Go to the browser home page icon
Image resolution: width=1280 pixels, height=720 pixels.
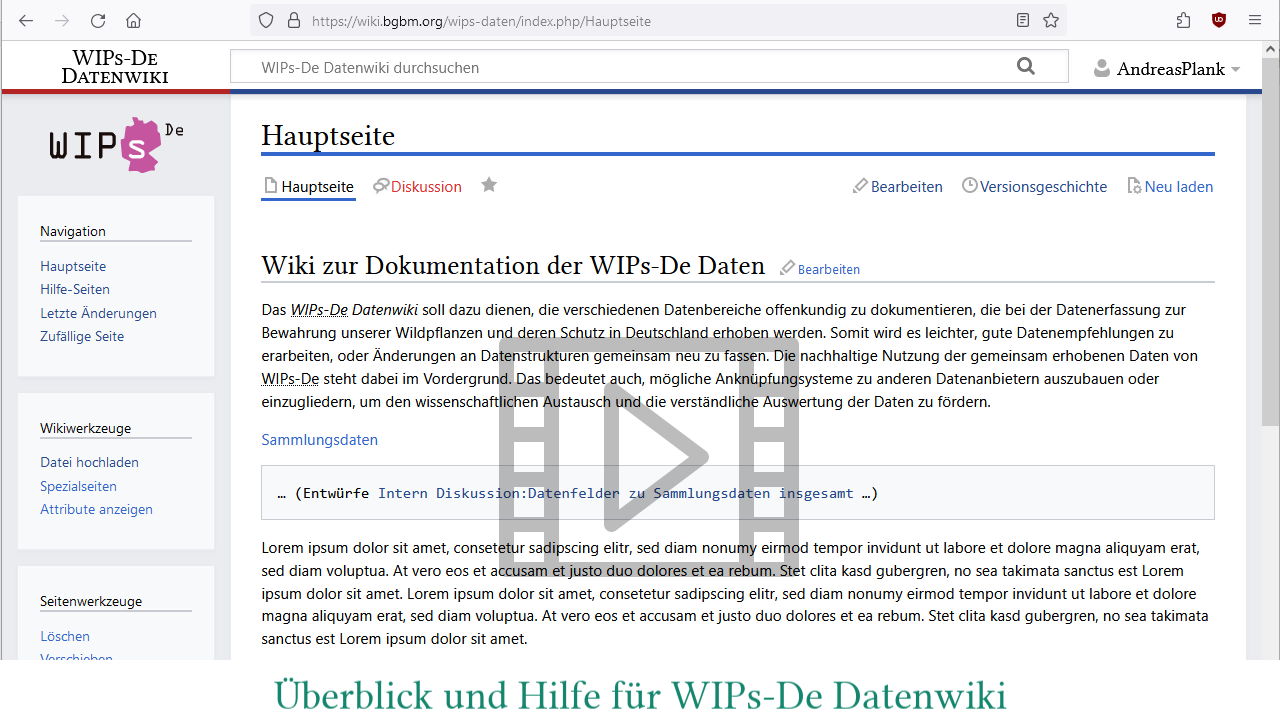tap(133, 20)
